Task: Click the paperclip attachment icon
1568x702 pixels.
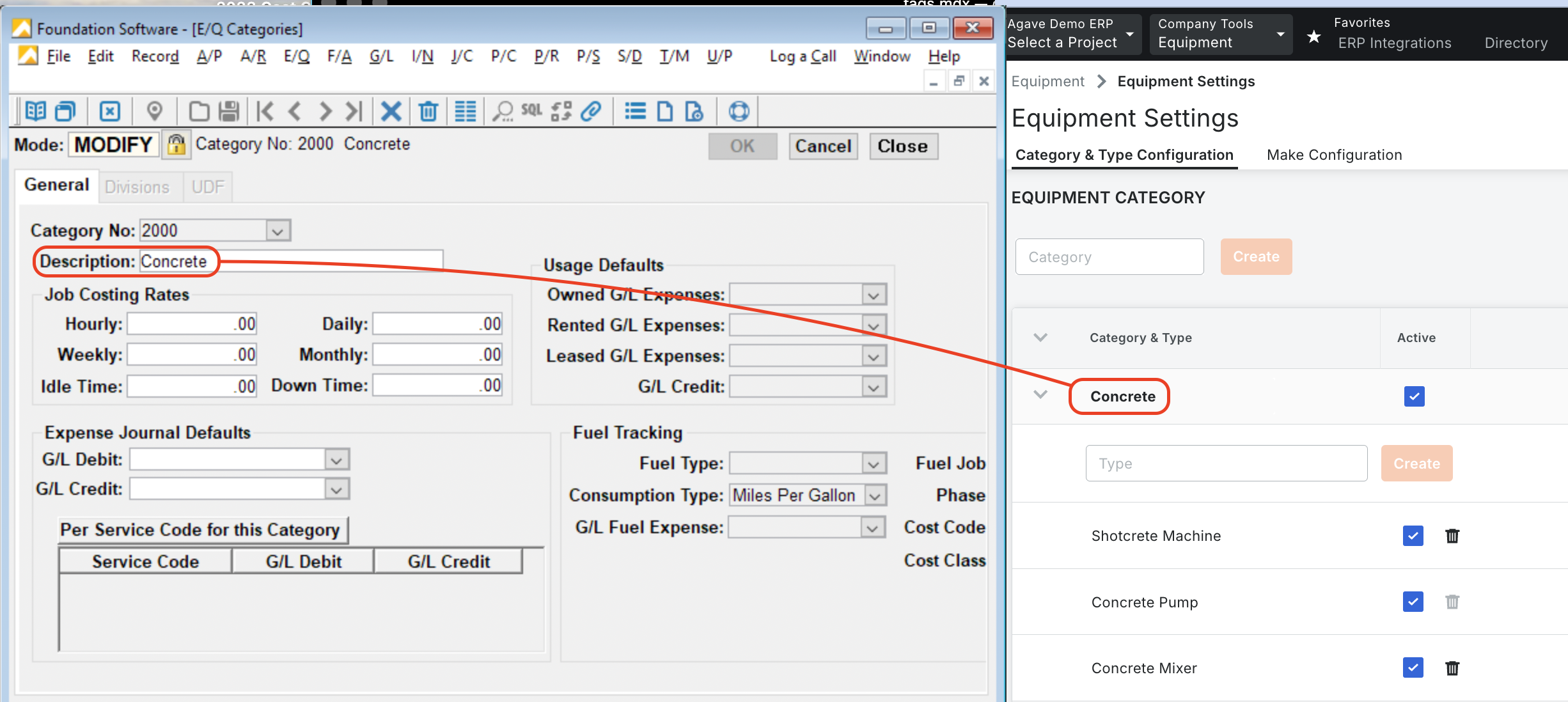Action: click(x=591, y=111)
